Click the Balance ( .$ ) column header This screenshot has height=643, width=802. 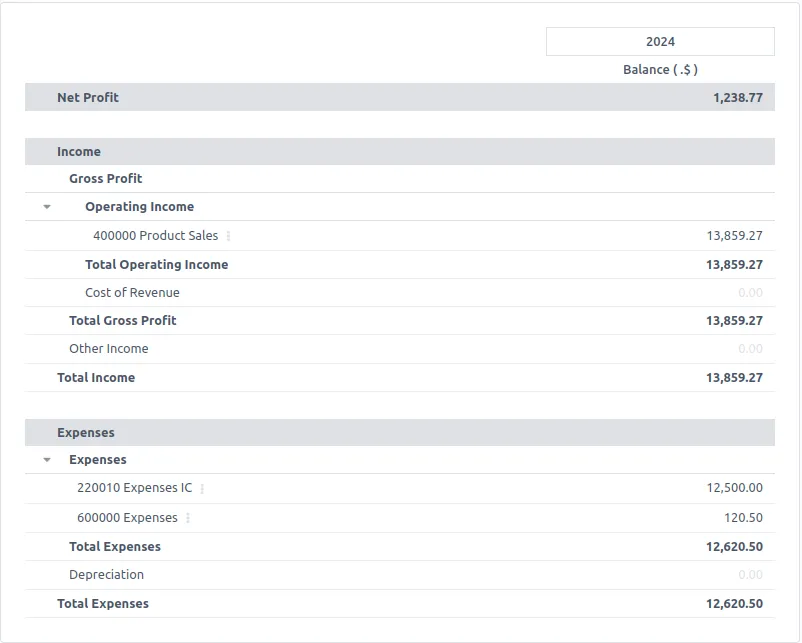[x=660, y=69]
